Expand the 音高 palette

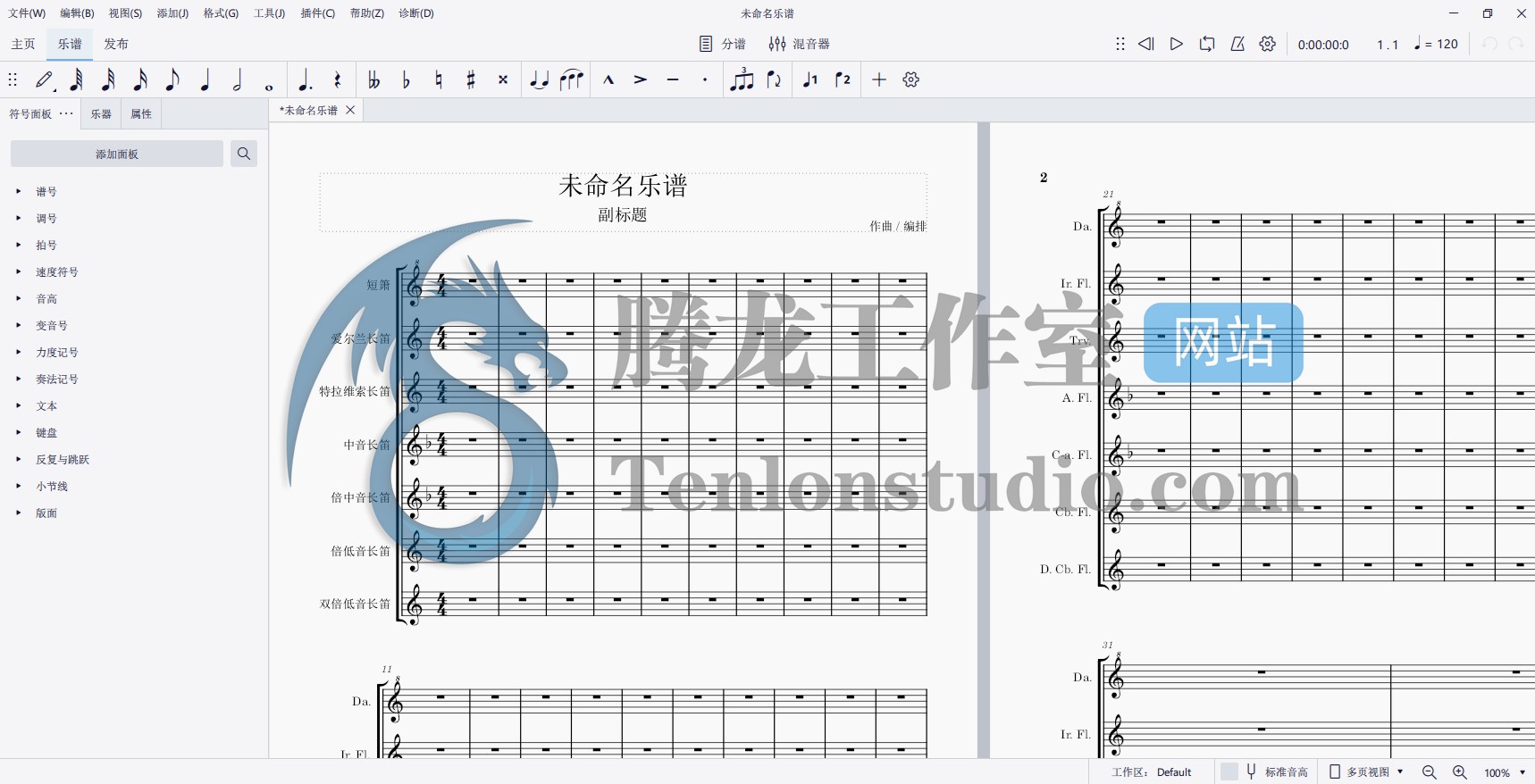[x=18, y=298]
